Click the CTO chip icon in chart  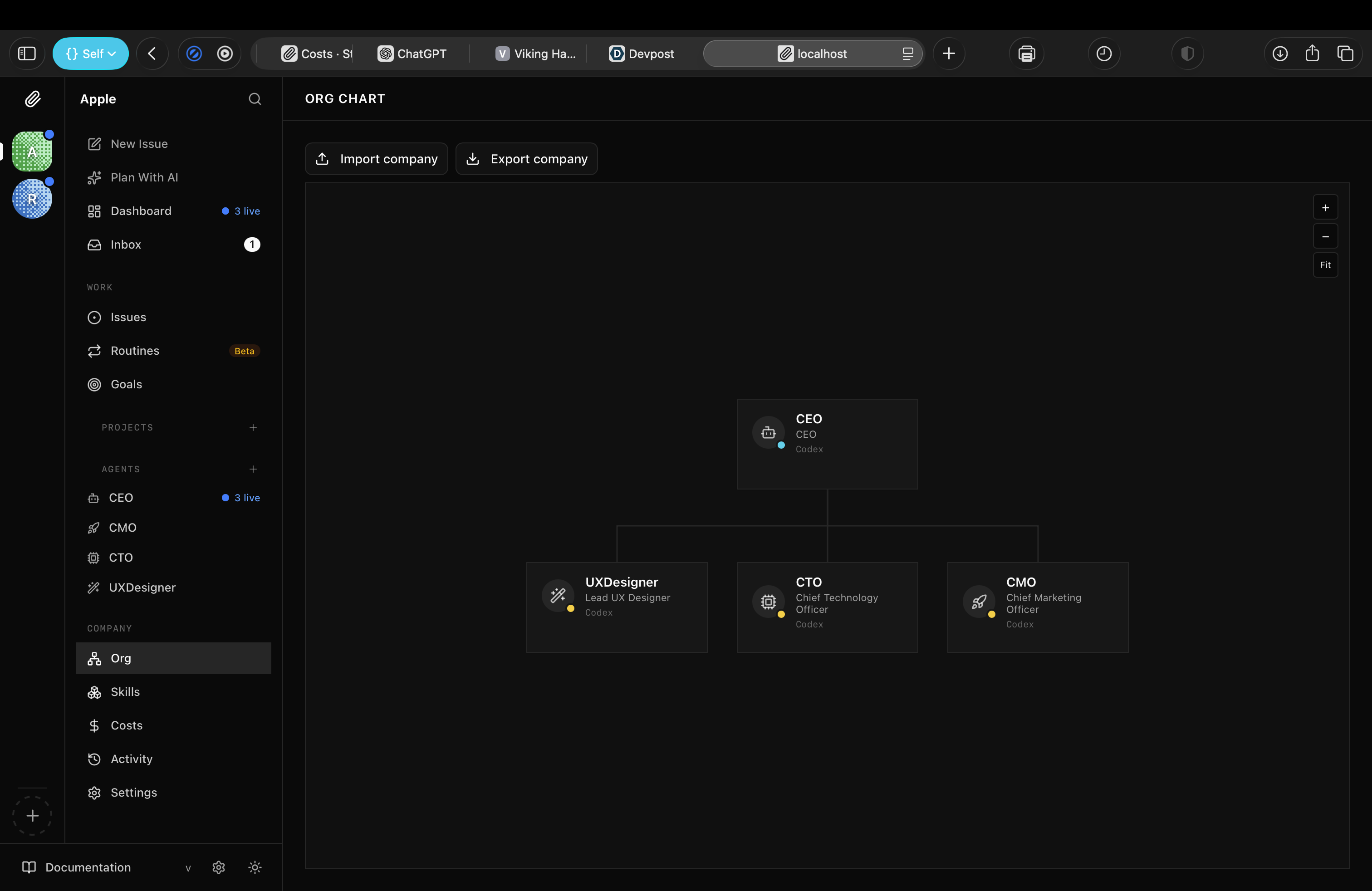click(768, 602)
